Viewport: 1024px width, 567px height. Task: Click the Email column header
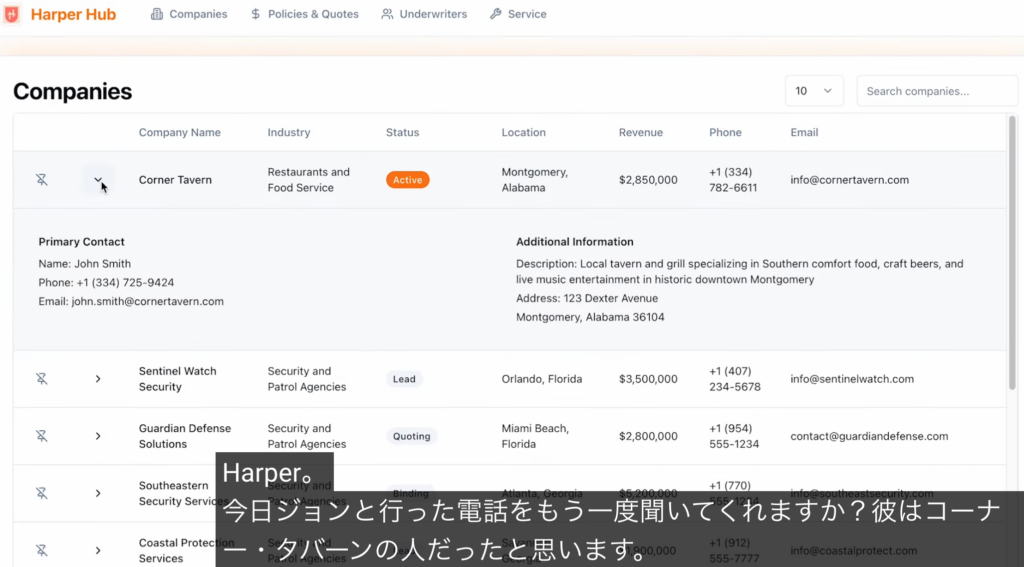coord(804,133)
